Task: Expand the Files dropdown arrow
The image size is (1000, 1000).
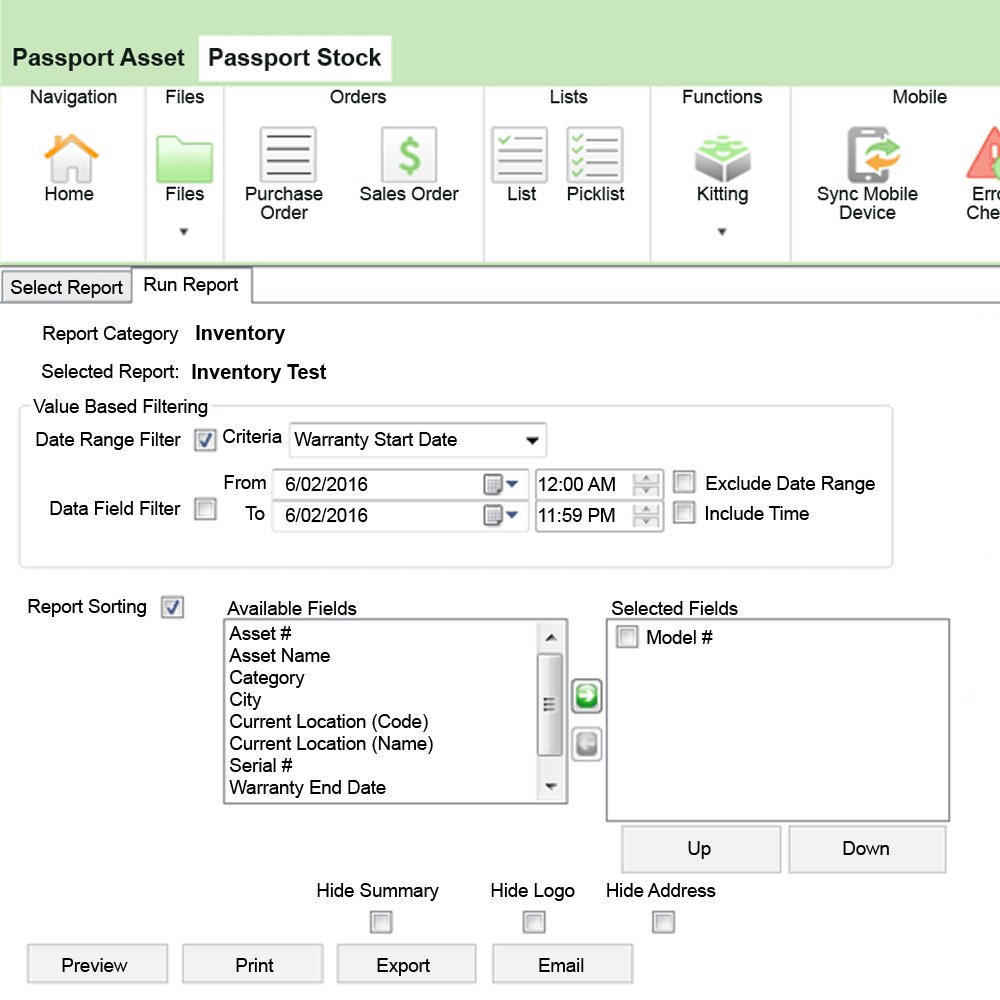Action: click(184, 232)
